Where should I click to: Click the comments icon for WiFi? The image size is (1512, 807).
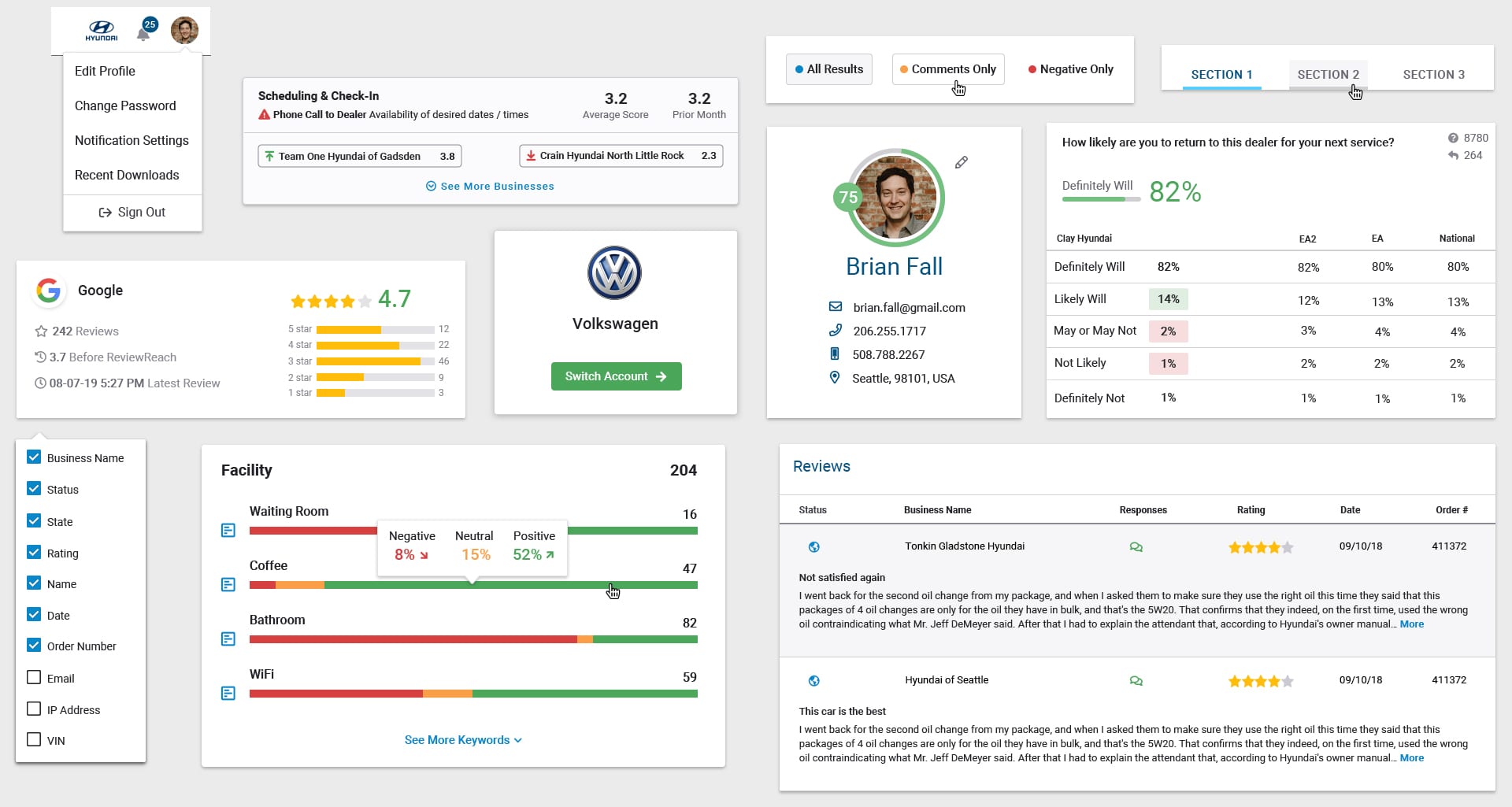click(228, 694)
